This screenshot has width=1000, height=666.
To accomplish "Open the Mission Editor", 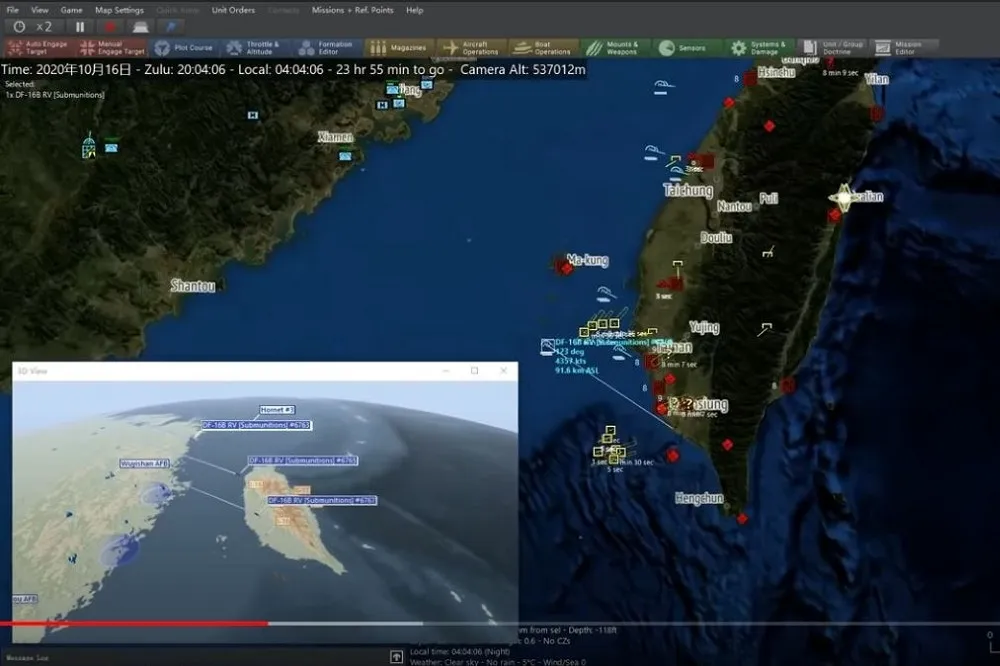I will pyautogui.click(x=904, y=48).
